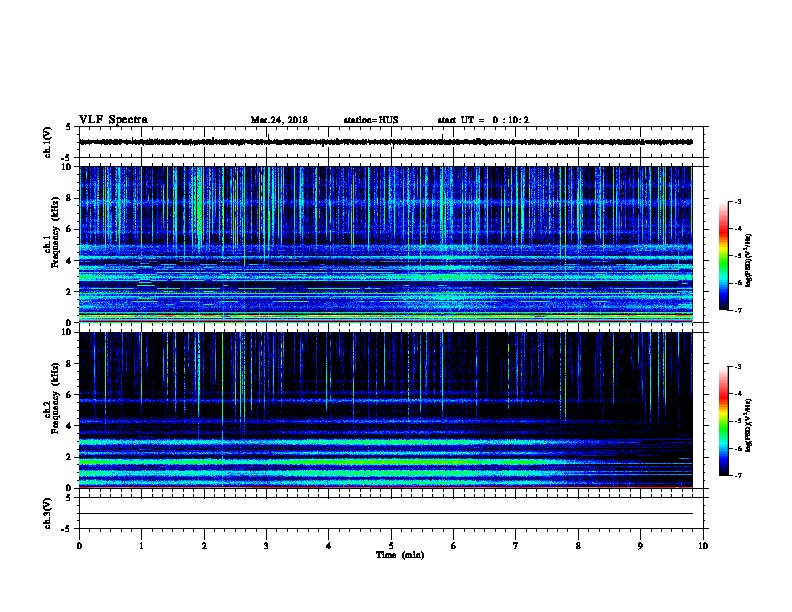Screen dimensions: 792x612
Task: Click the time axis tick label 9
Action: (x=640, y=546)
